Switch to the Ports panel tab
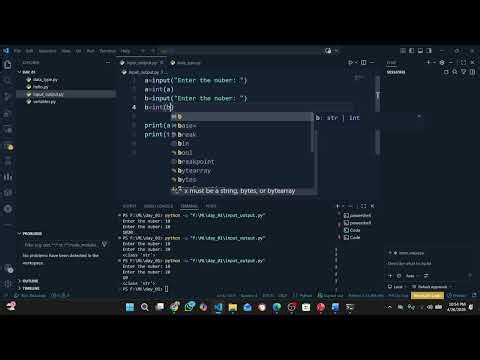Image resolution: width=480 pixels, height=360 pixels. coord(211,206)
